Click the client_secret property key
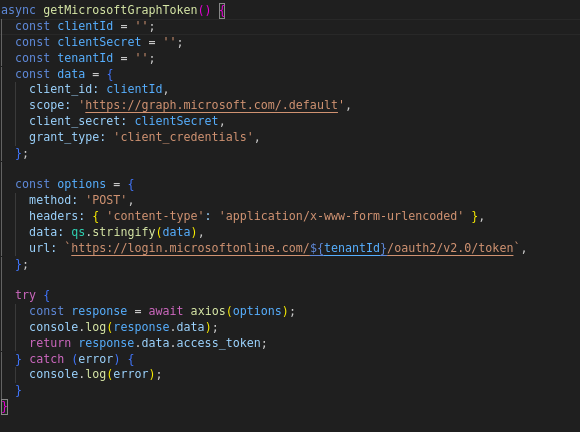Screen dimensions: 580x432 pyautogui.click(x=74, y=121)
